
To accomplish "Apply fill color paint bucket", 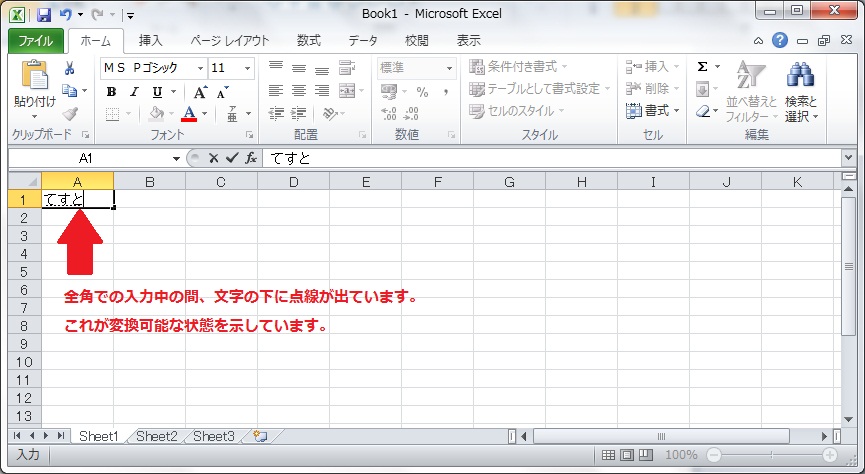I will point(157,114).
